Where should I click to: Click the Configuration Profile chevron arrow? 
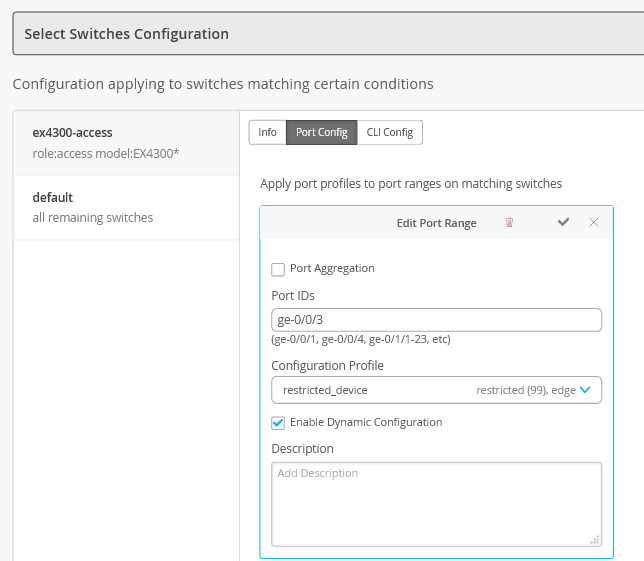(586, 390)
